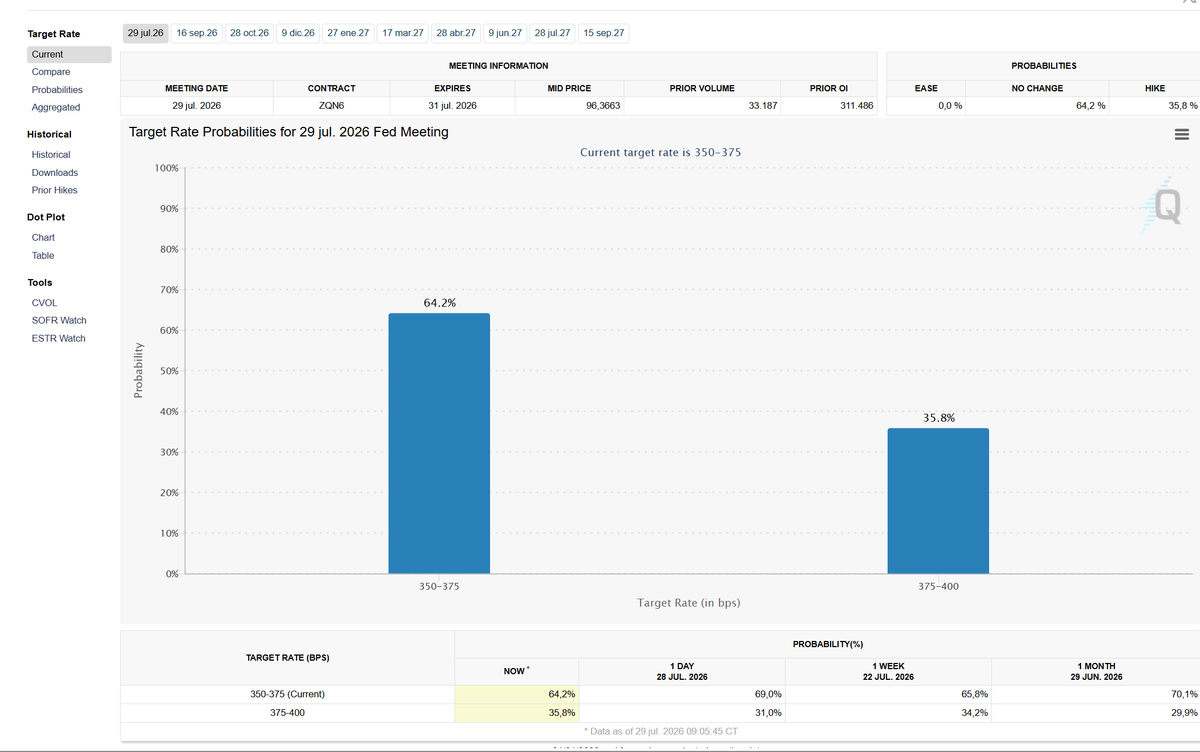Click the 350-375 (Current) table row label
This screenshot has width=1200, height=752.
pos(287,694)
